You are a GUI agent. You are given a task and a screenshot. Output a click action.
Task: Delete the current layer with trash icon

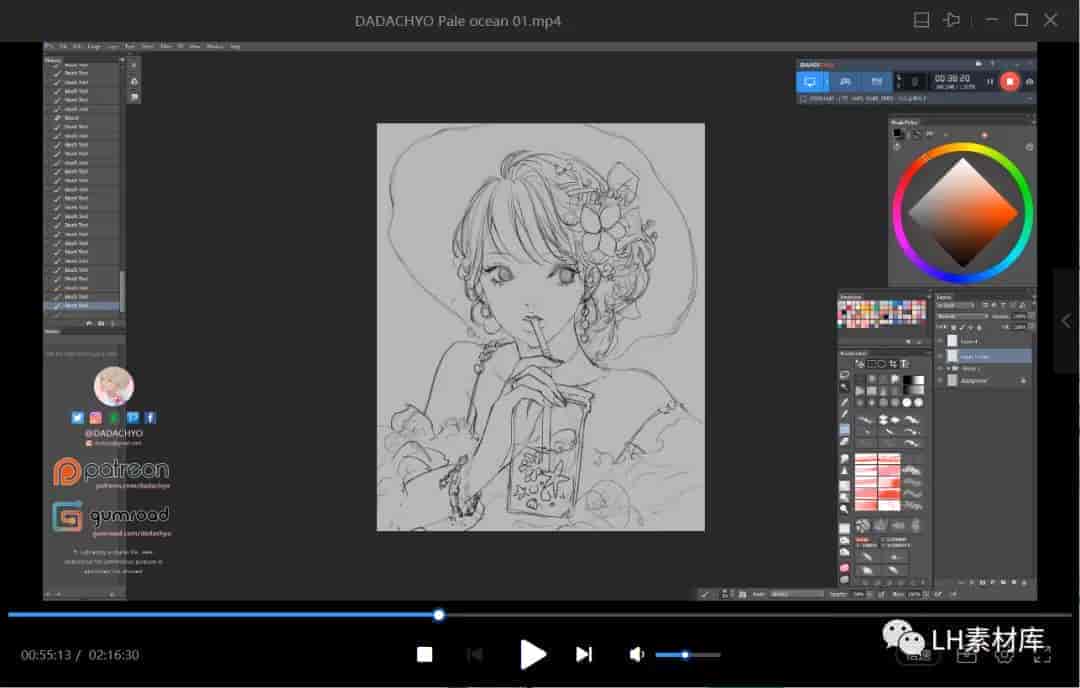[1024, 583]
